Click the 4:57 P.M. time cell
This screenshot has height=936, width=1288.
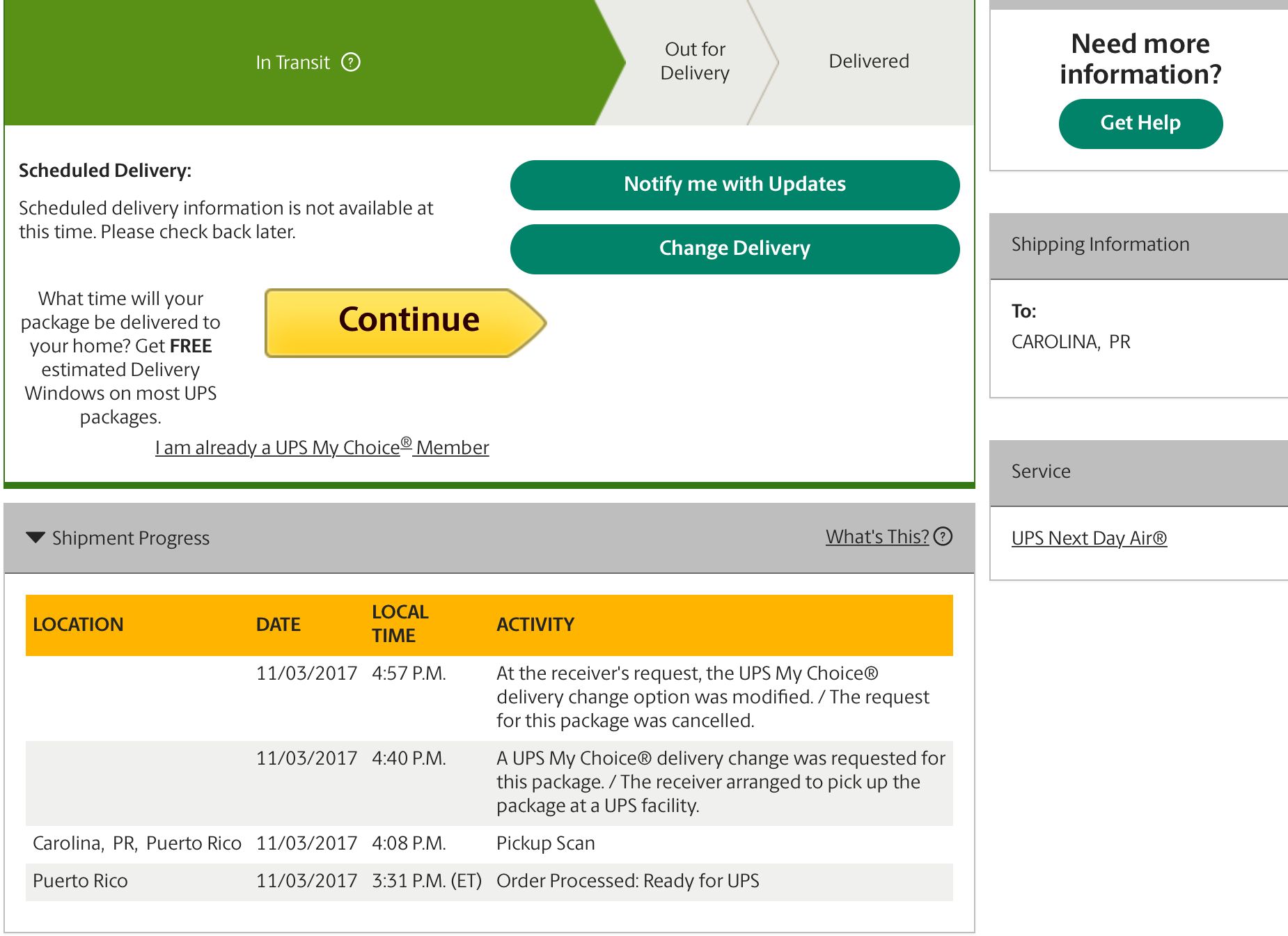click(x=409, y=673)
